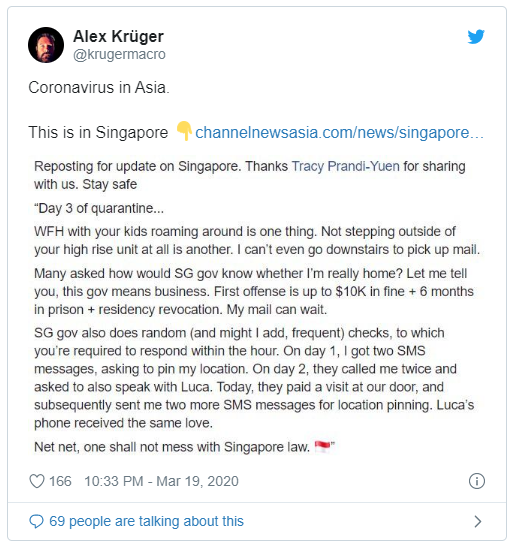
Task: Expand conversation with right chevron arrow
Action: click(x=478, y=521)
